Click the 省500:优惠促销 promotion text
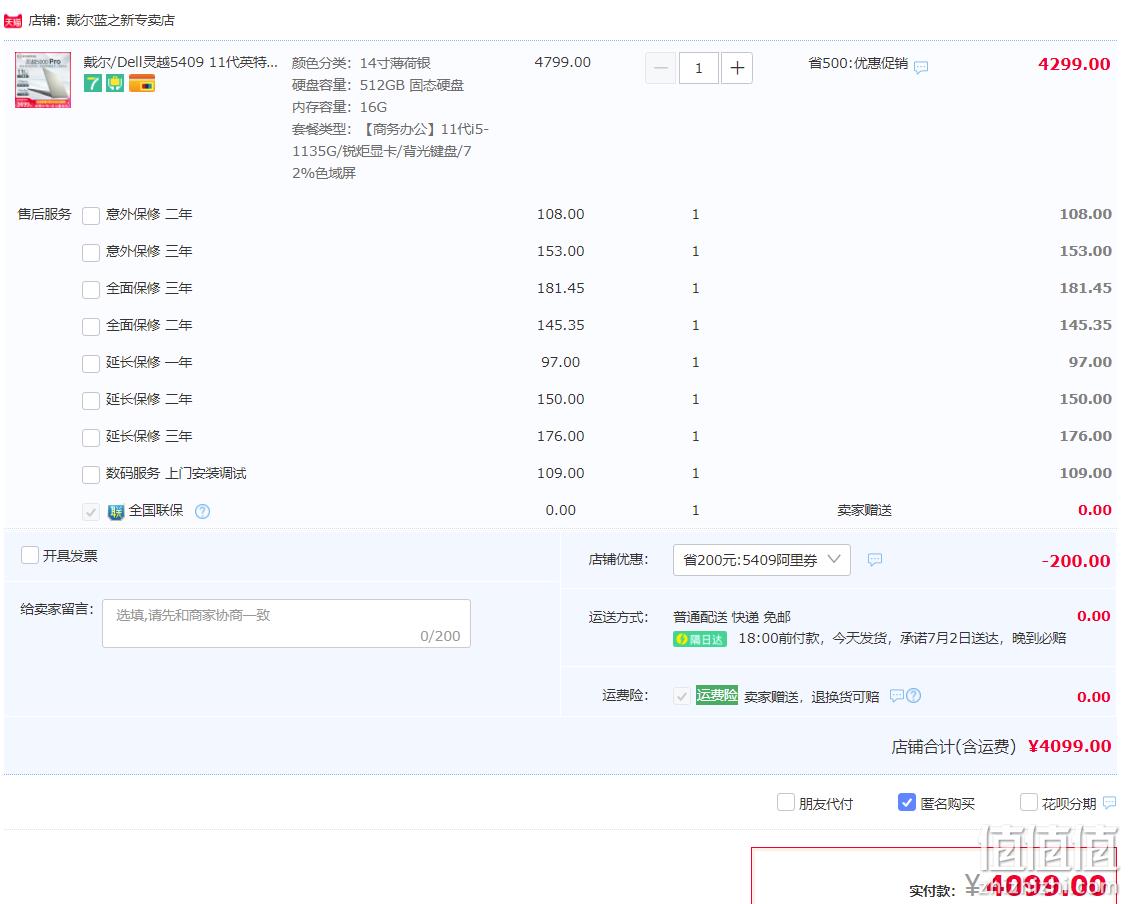Image resolution: width=1128 pixels, height=904 pixels. pyautogui.click(x=858, y=63)
